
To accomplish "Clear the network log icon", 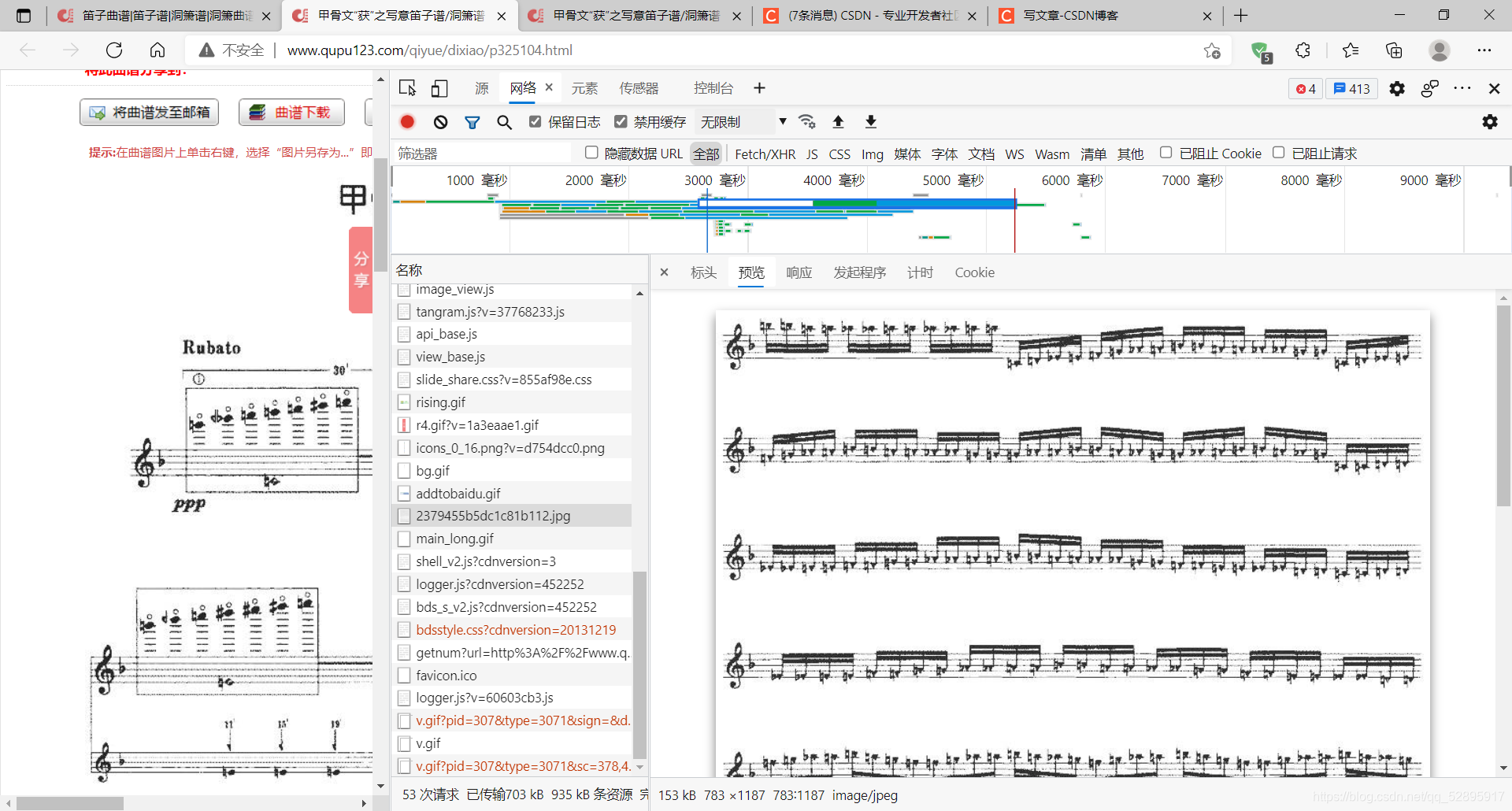I will coord(440,122).
